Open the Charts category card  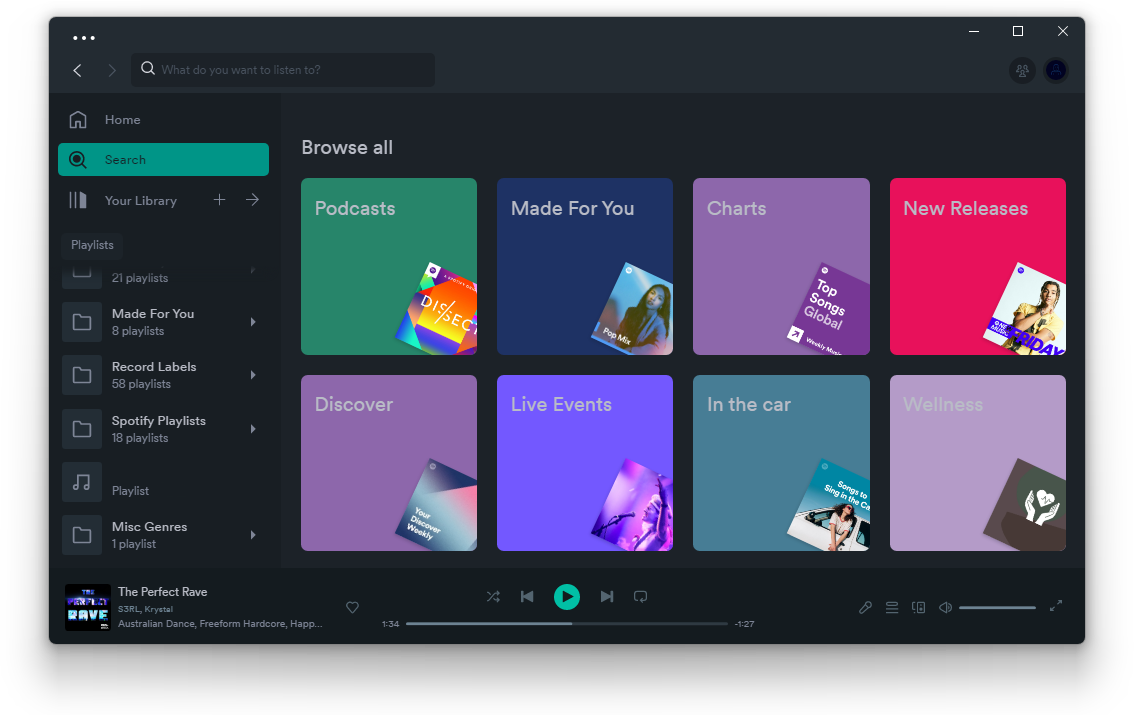(x=781, y=267)
